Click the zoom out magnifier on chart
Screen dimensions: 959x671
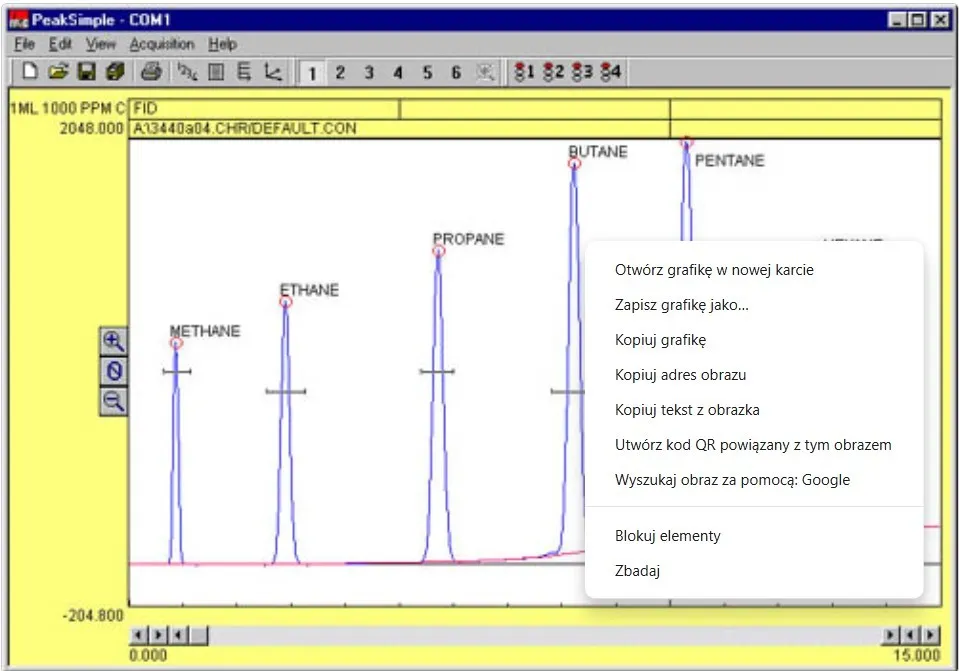point(114,401)
